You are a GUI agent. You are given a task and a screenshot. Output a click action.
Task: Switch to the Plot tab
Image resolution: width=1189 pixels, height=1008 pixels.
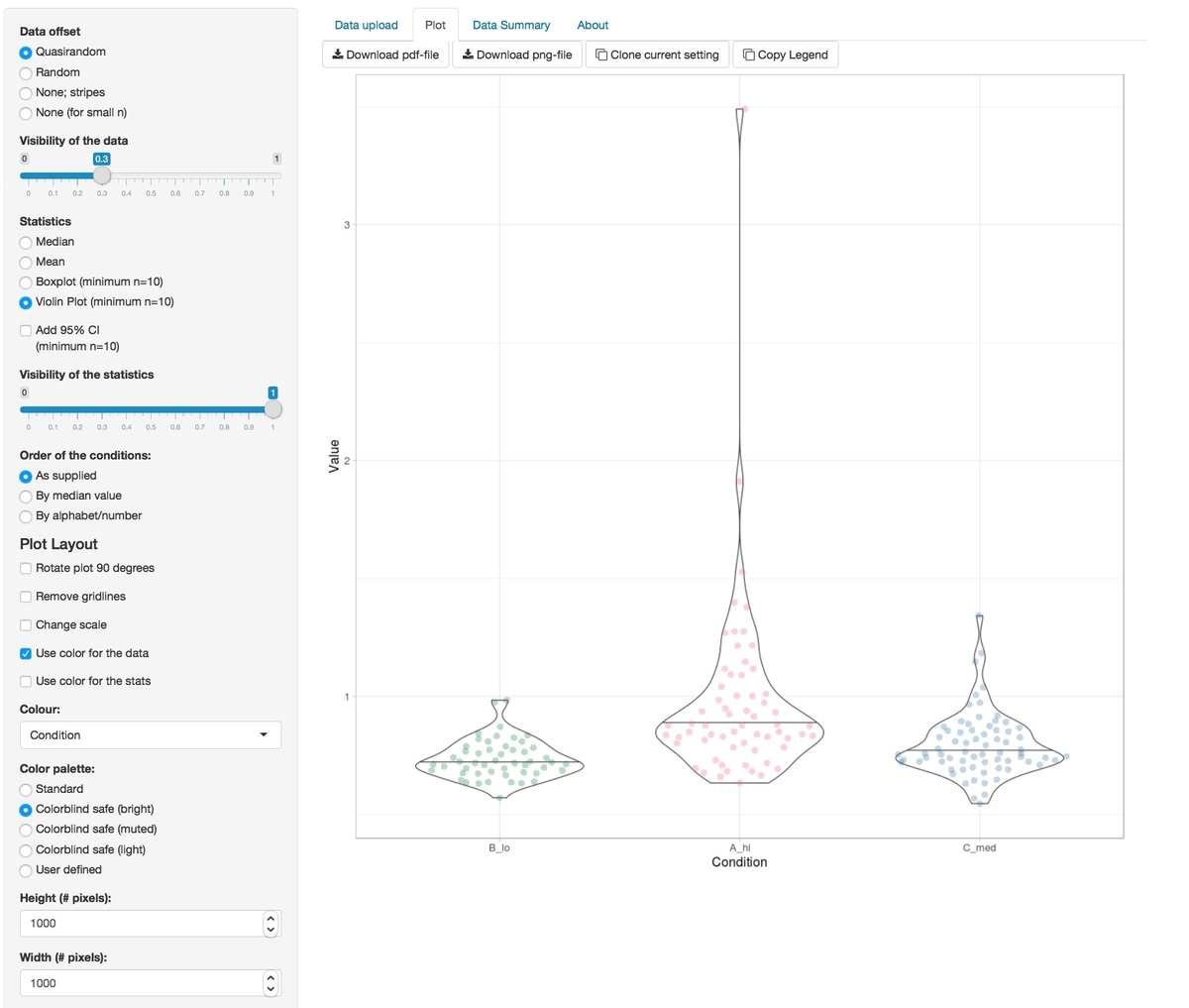(x=435, y=25)
